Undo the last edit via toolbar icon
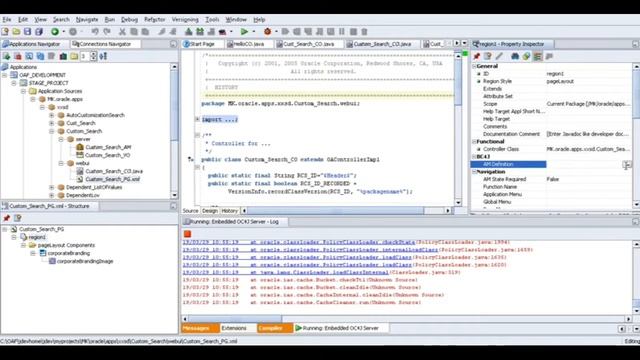Screen dimensions: 640x360 (95, 31)
